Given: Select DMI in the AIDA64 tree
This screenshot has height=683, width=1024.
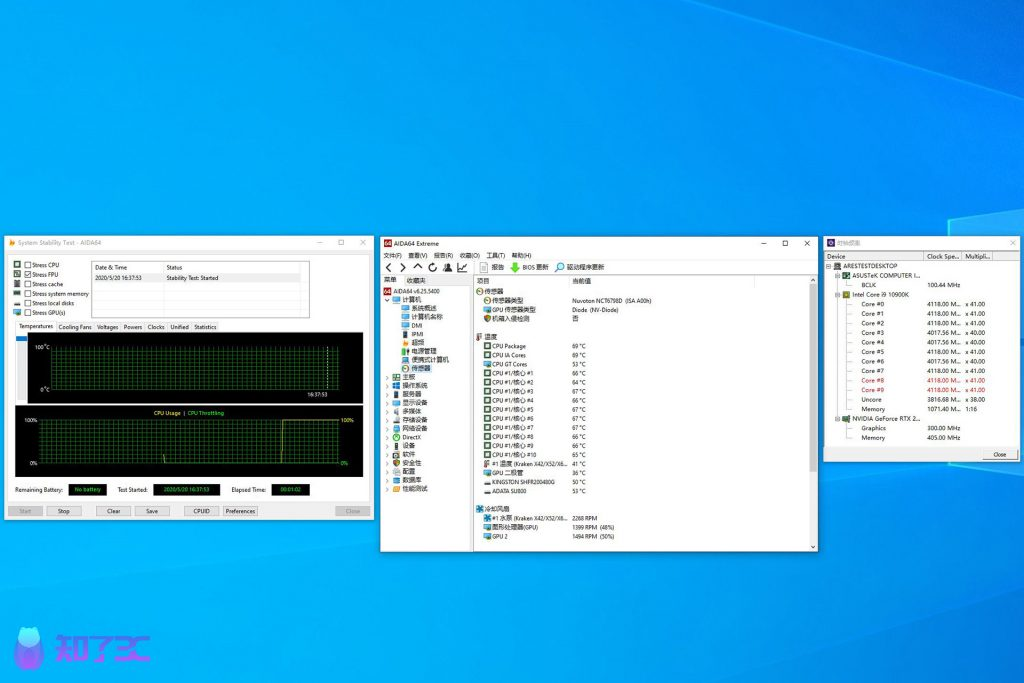Looking at the screenshot, I should point(412,325).
